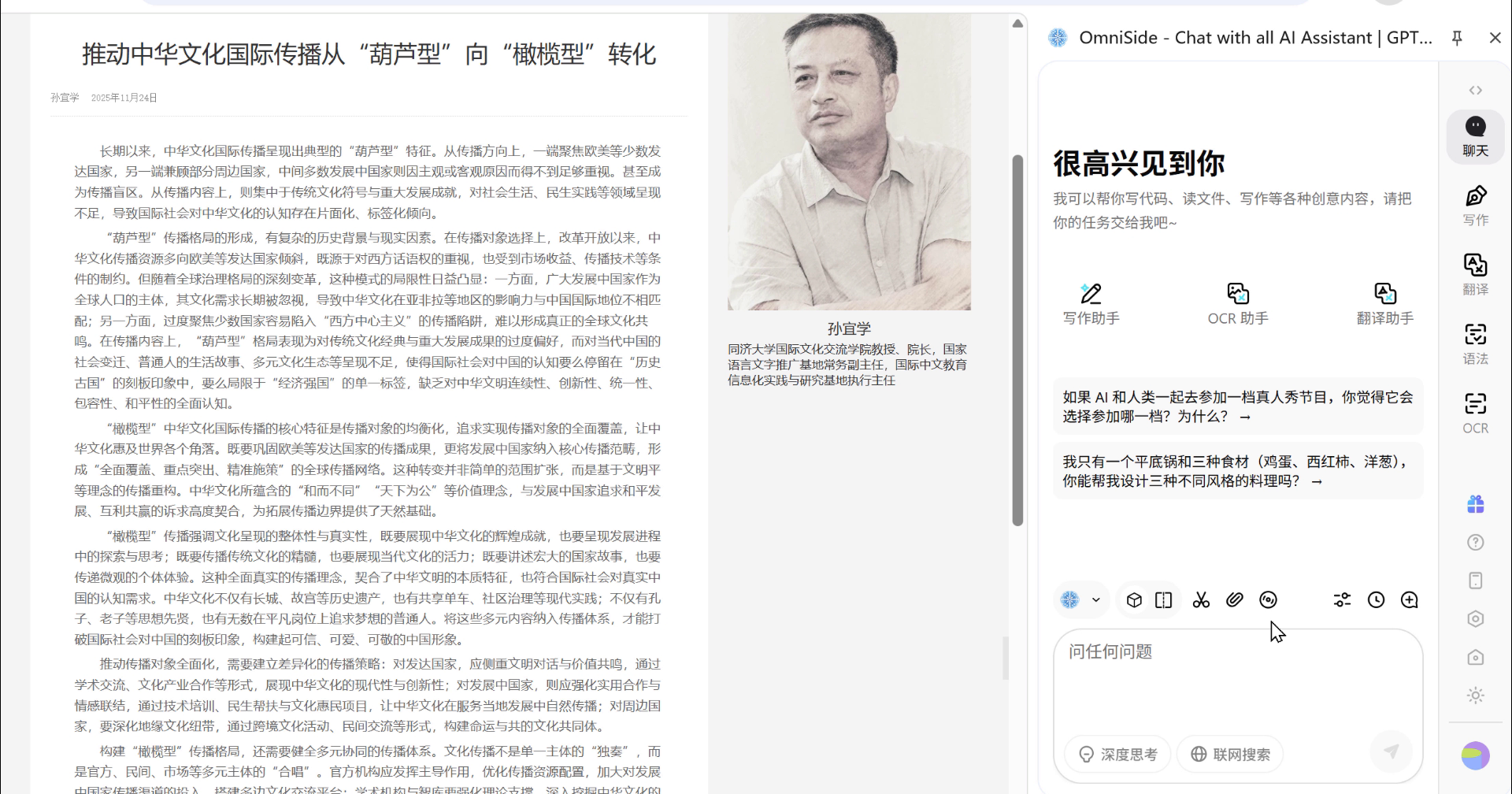Viewport: 1512px width, 794px height.
Task: Open the 写作助手 writing assistant
Action: [1091, 304]
